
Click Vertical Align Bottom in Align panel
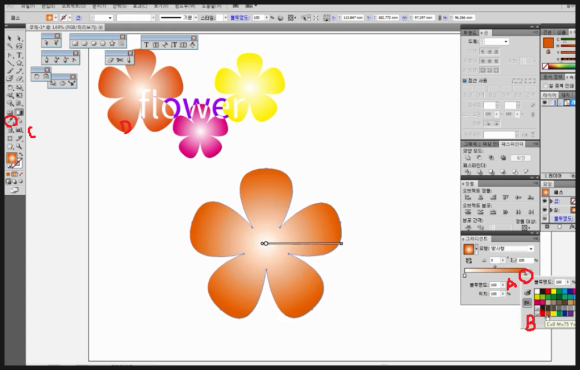pos(531,198)
